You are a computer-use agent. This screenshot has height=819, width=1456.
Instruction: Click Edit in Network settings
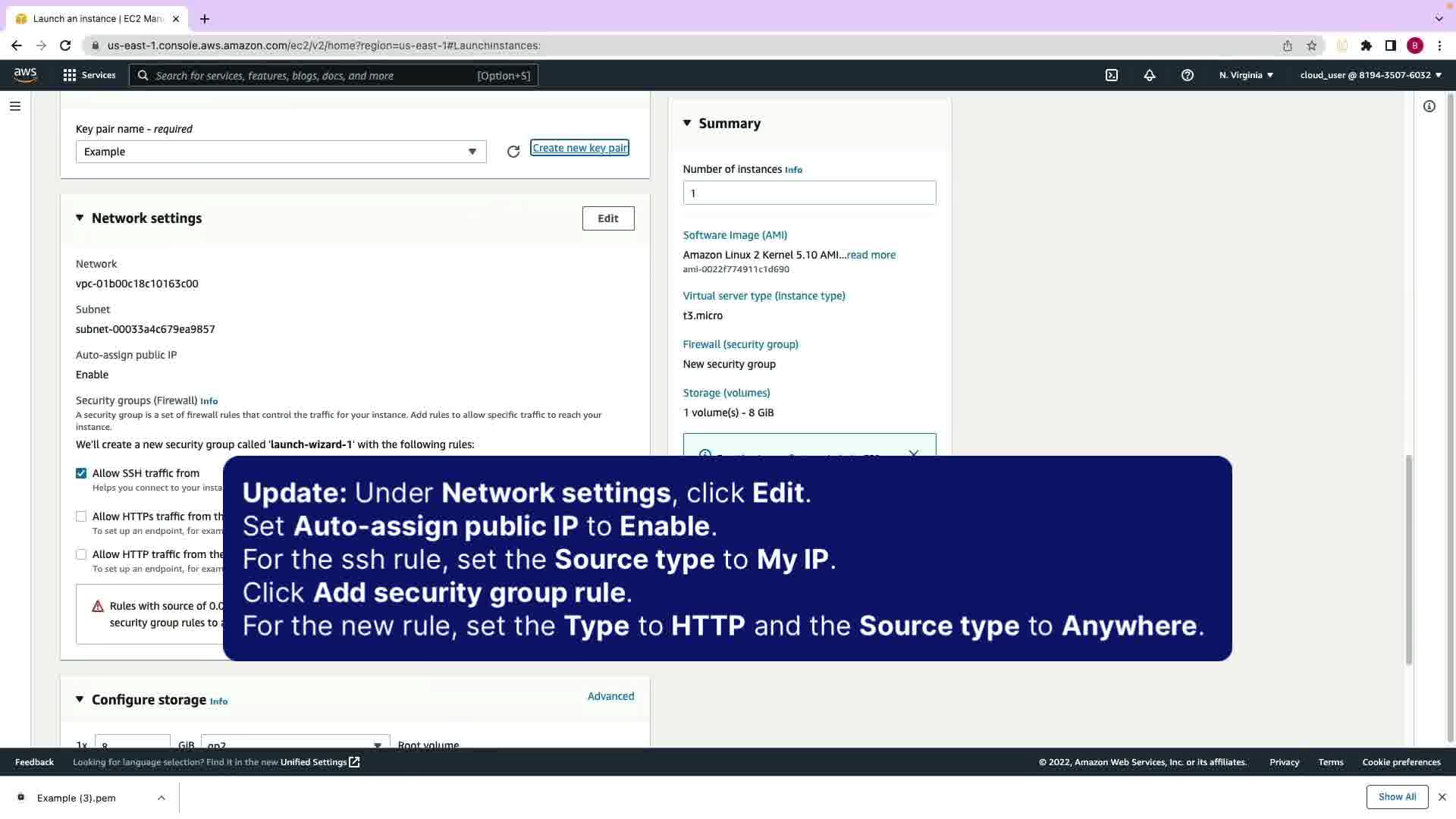pos(607,218)
